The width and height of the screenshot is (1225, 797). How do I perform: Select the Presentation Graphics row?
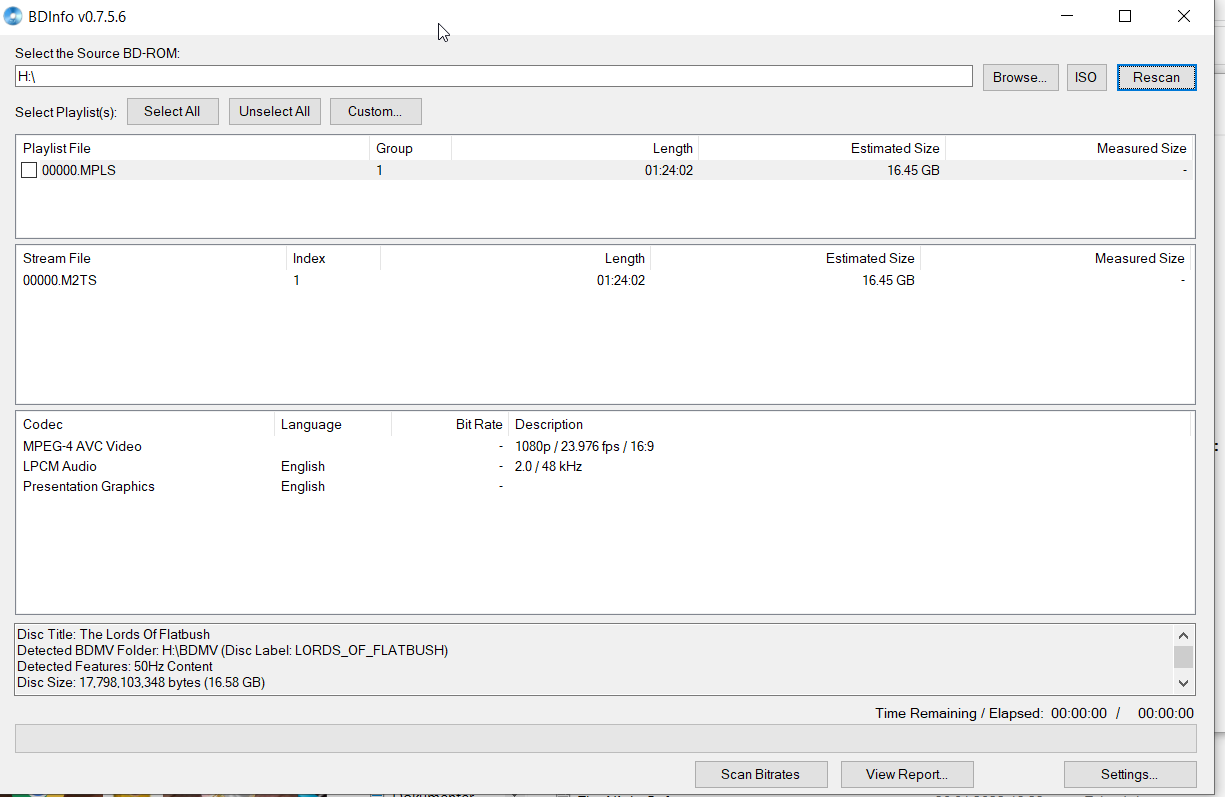click(x=605, y=486)
